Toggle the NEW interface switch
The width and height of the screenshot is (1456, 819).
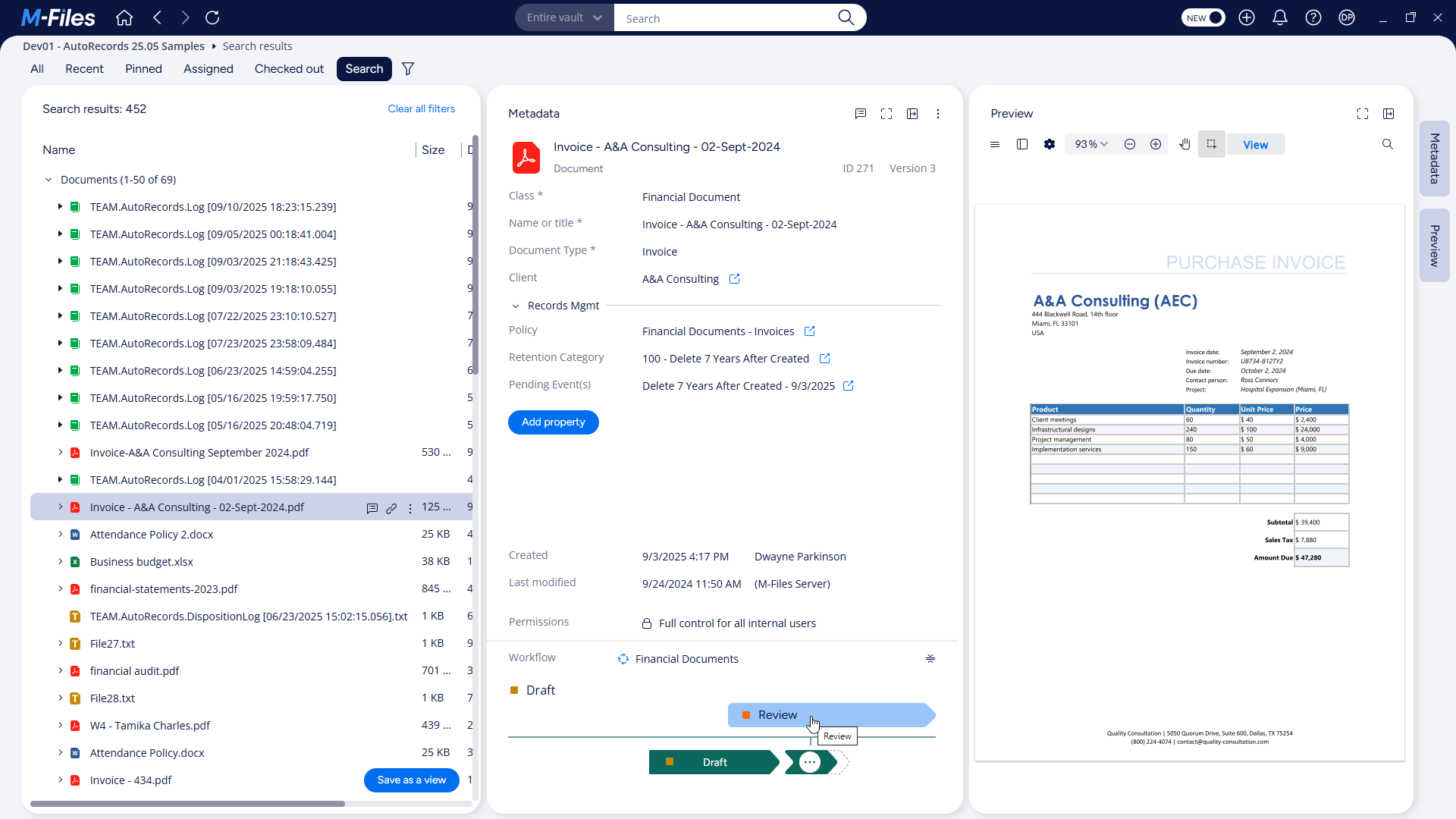1203,17
